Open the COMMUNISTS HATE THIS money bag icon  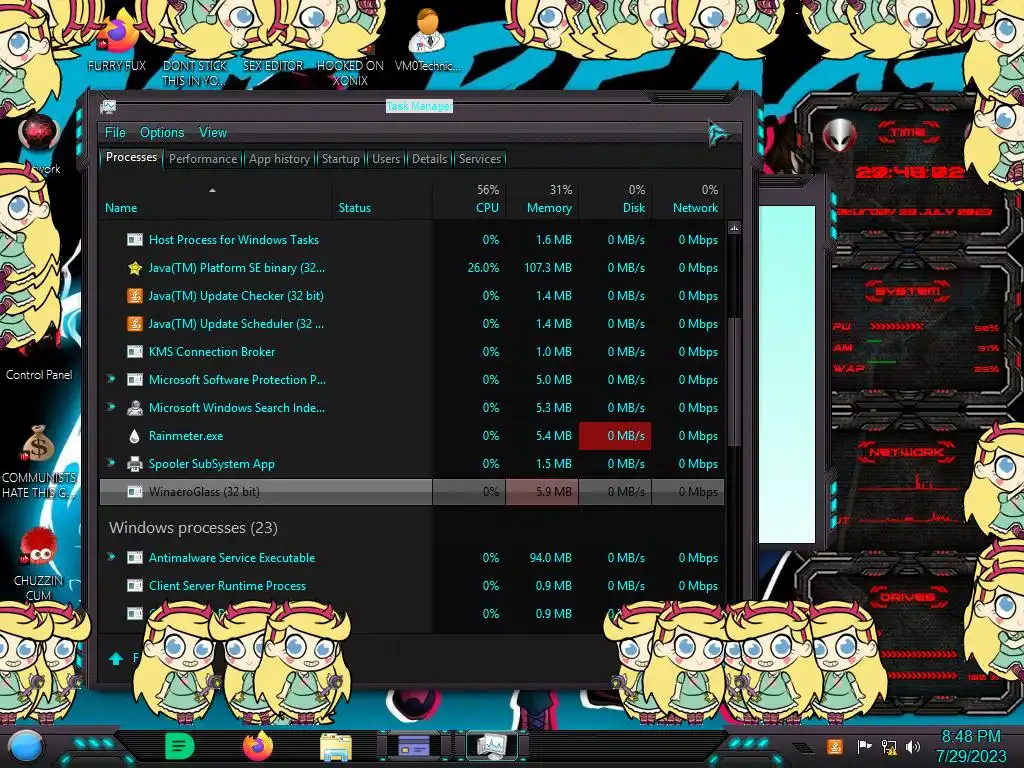(38, 462)
